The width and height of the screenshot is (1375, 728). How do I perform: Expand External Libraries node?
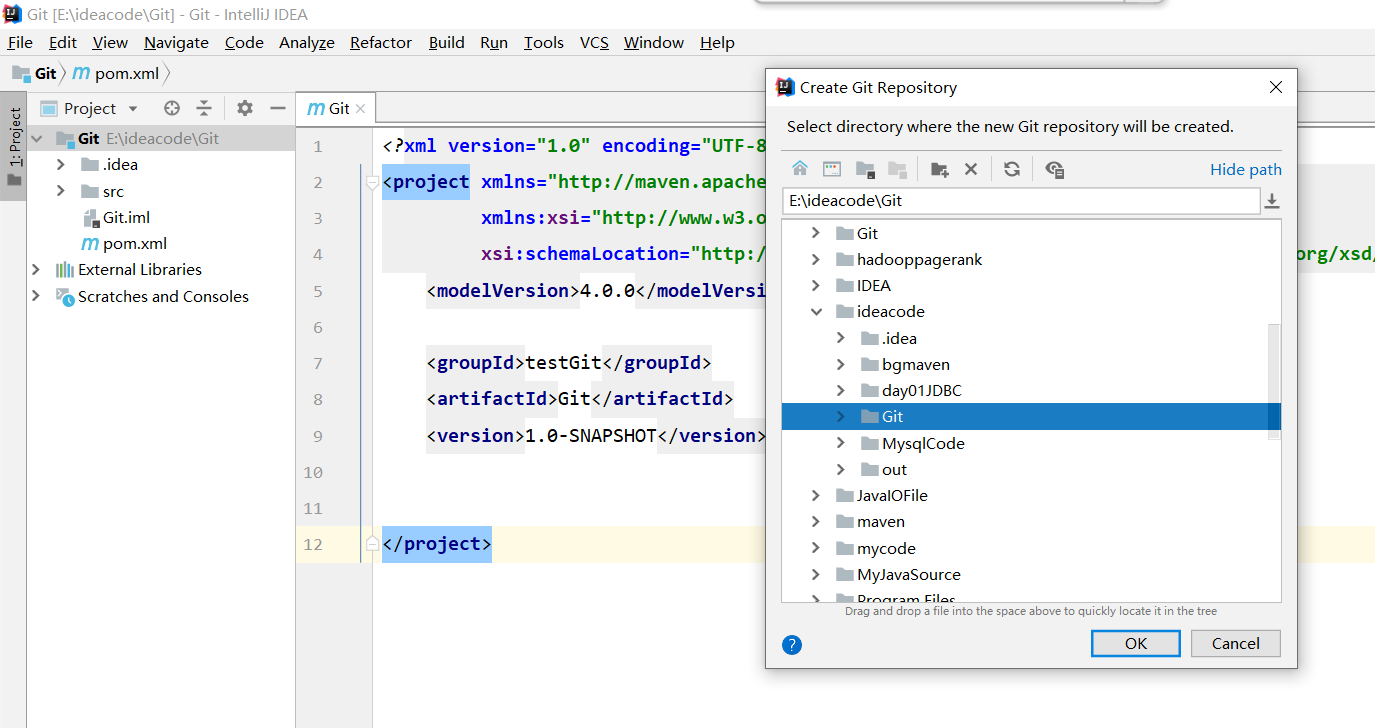pyautogui.click(x=37, y=269)
